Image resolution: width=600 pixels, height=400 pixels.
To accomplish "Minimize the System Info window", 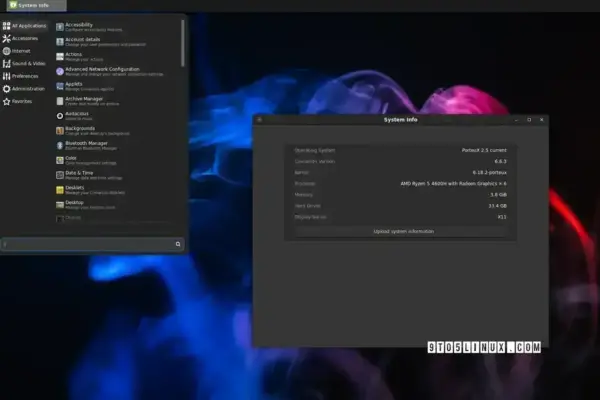I will pos(516,120).
